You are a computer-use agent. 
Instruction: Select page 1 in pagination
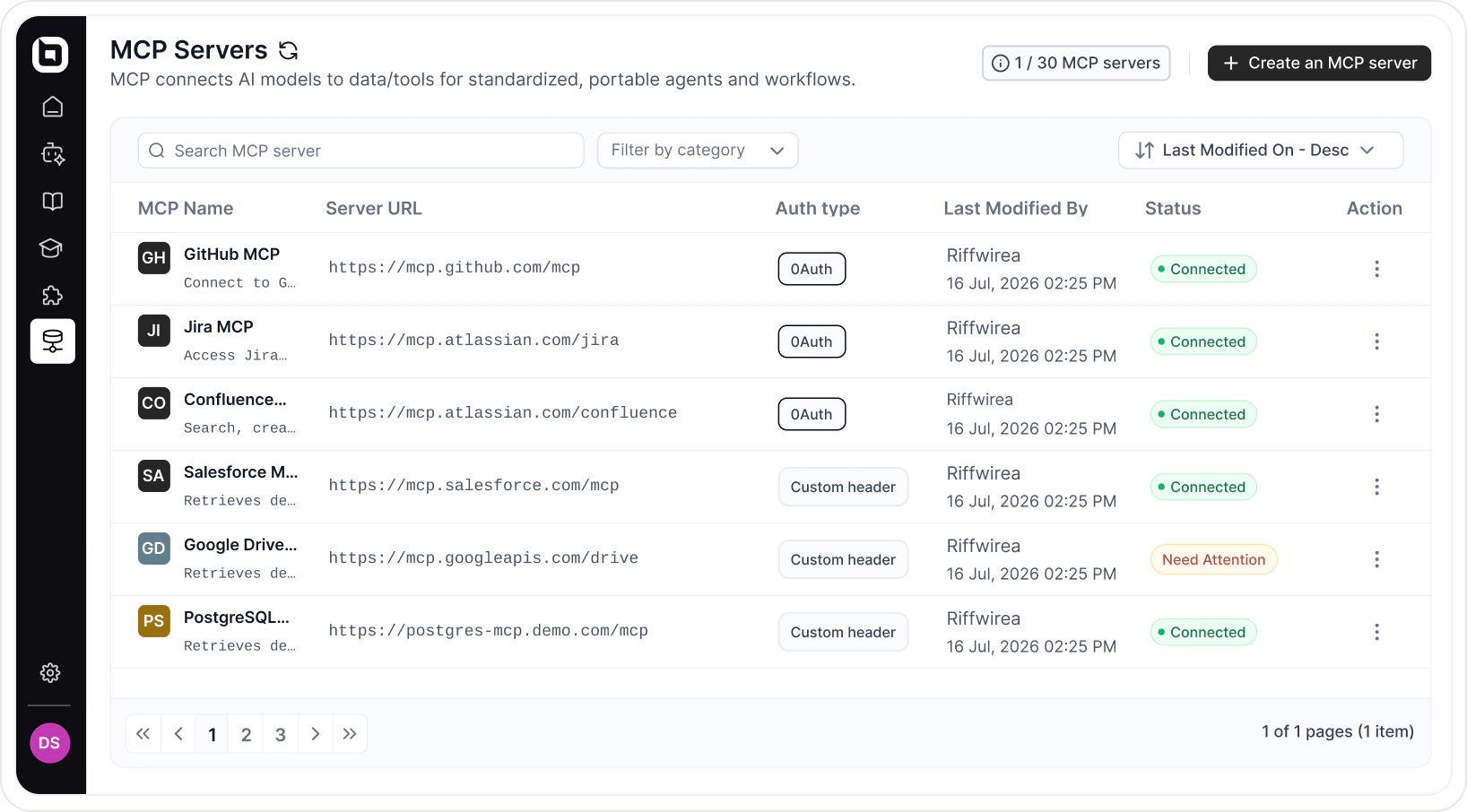[213, 734]
